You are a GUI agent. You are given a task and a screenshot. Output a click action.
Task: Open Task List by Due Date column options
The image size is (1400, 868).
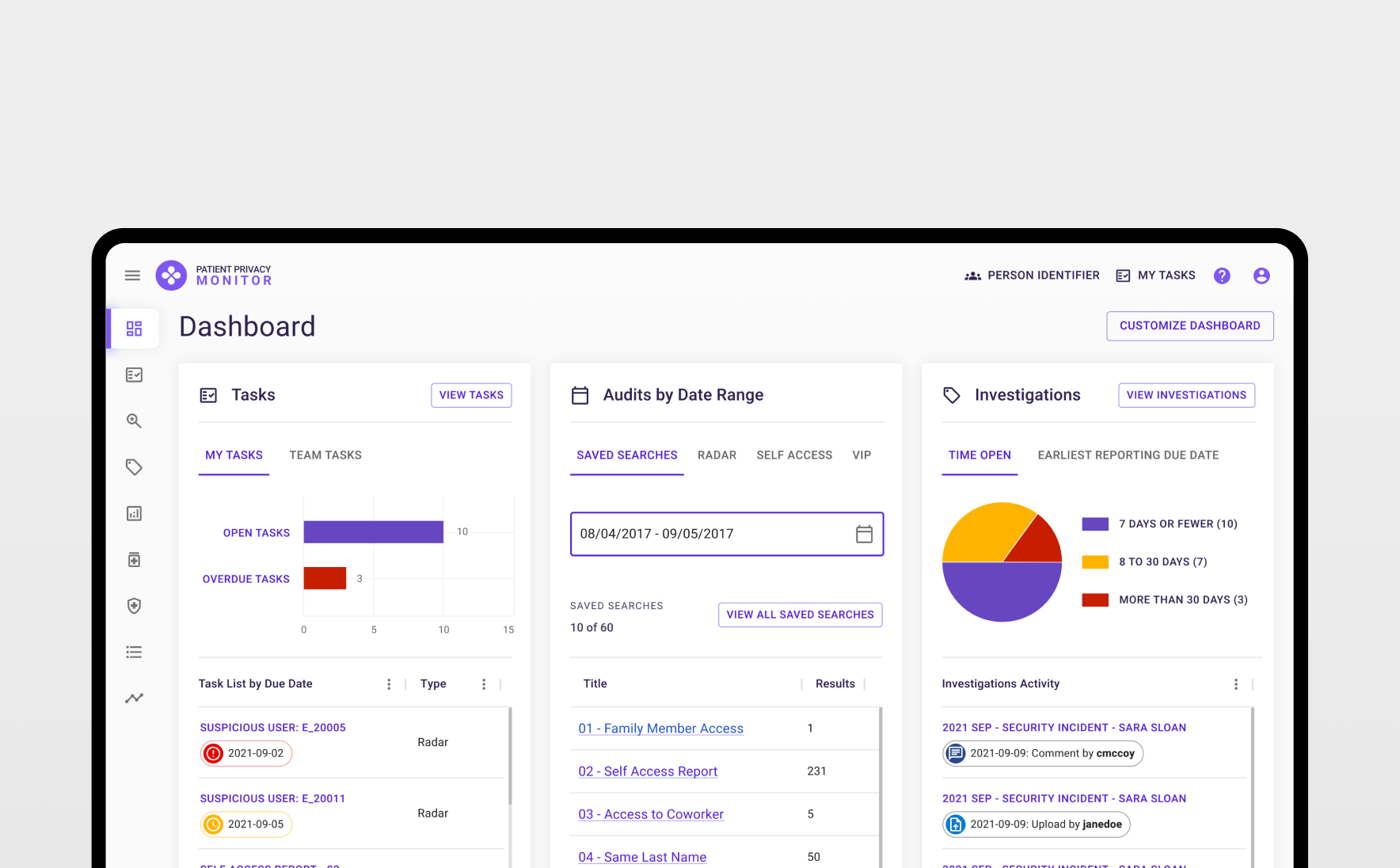click(x=389, y=683)
